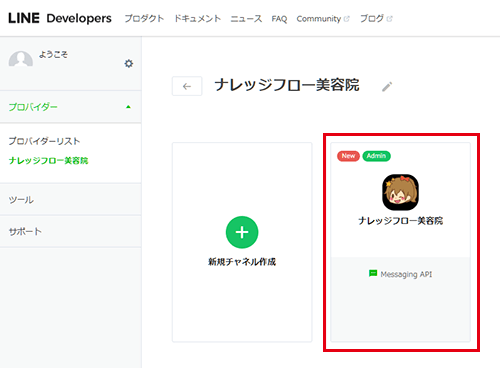Viewport: 500px width, 368px height.
Task: Click the ブログ external link icon
Action: coord(389,19)
